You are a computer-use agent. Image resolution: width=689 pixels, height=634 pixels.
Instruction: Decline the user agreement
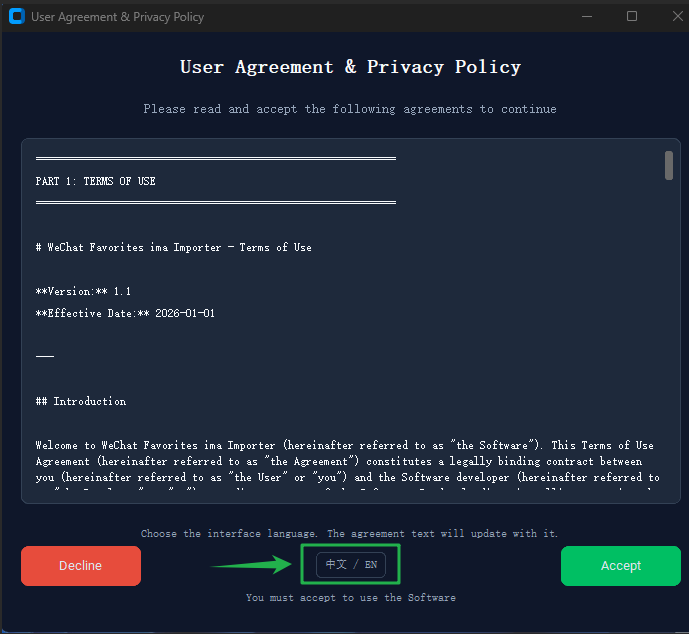81,565
